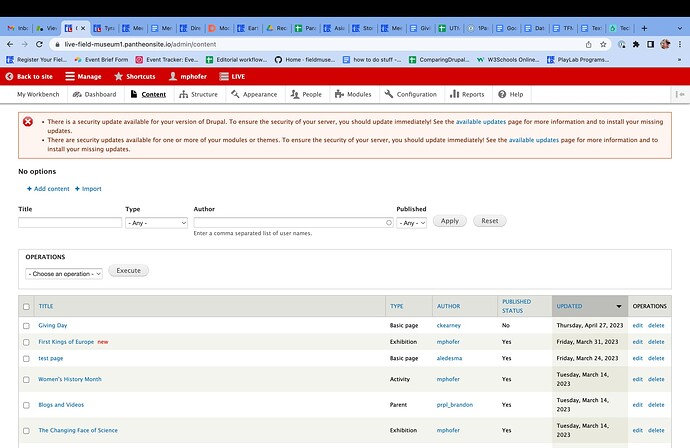Click the share icon in address bar
Screen dimensions: 690x448
tap(588, 44)
